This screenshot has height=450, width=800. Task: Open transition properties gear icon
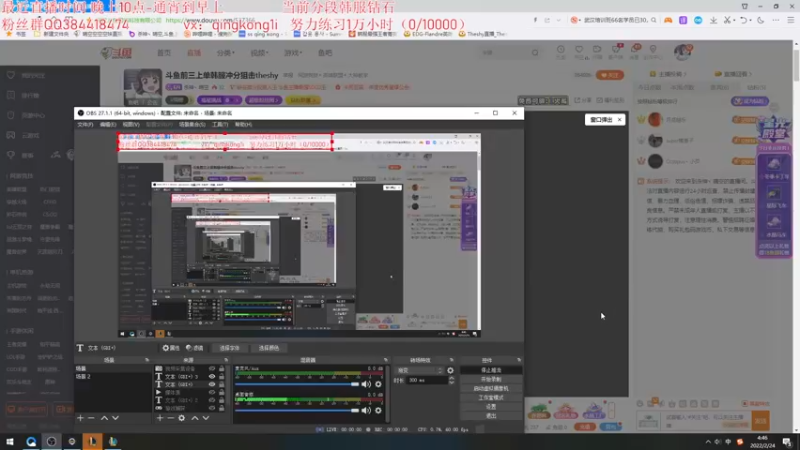coord(450,370)
